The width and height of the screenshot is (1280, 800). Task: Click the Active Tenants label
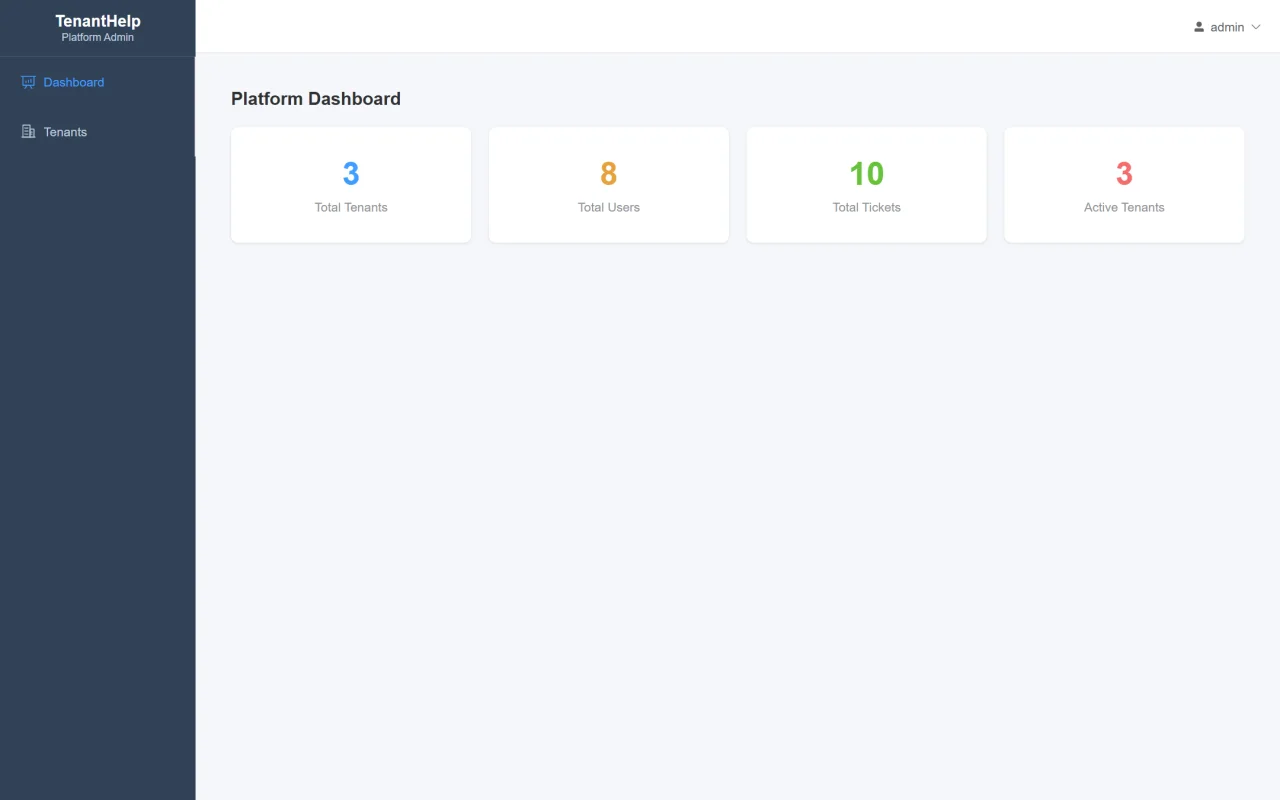[x=1124, y=207]
